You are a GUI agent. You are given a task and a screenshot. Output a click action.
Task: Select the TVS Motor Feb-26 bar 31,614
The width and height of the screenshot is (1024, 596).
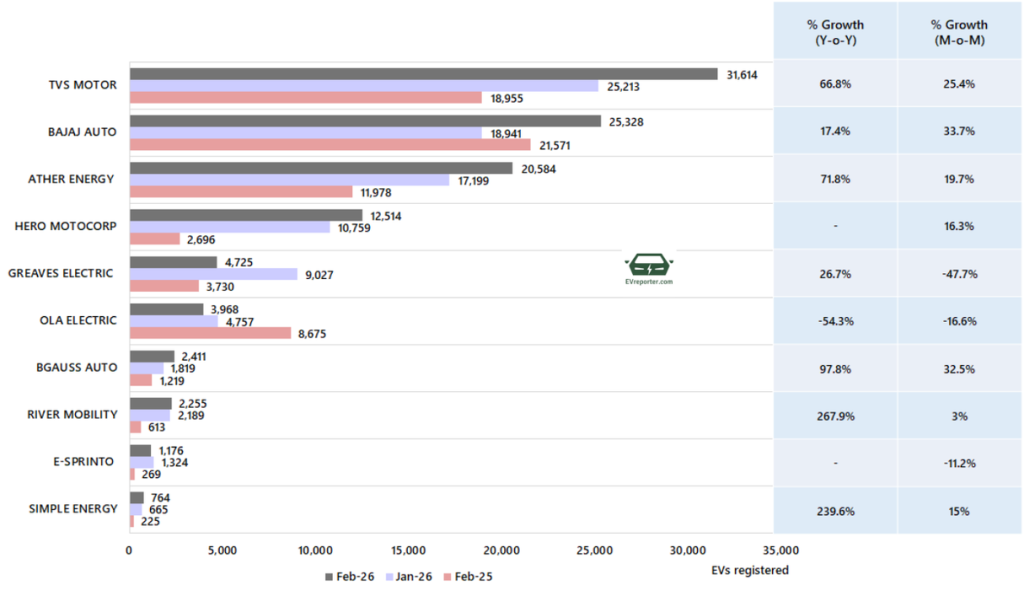click(x=423, y=74)
